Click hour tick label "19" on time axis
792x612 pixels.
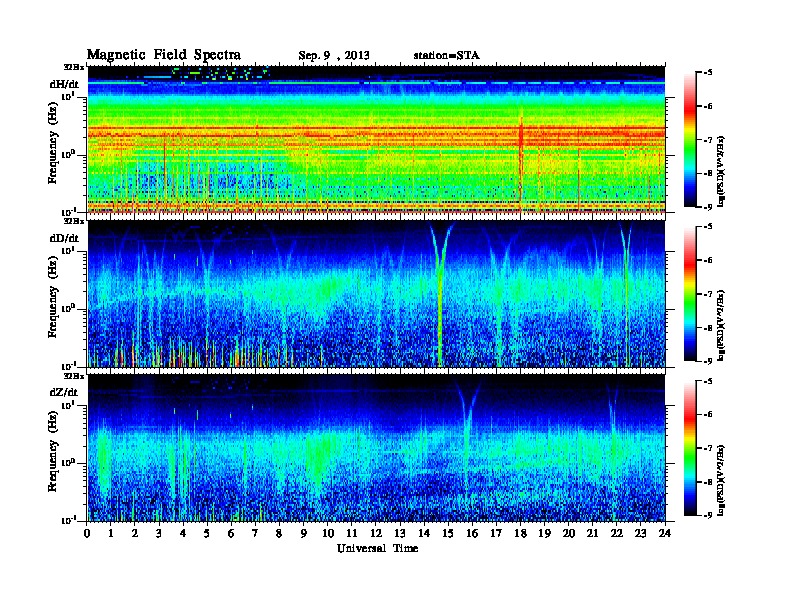pos(544,533)
